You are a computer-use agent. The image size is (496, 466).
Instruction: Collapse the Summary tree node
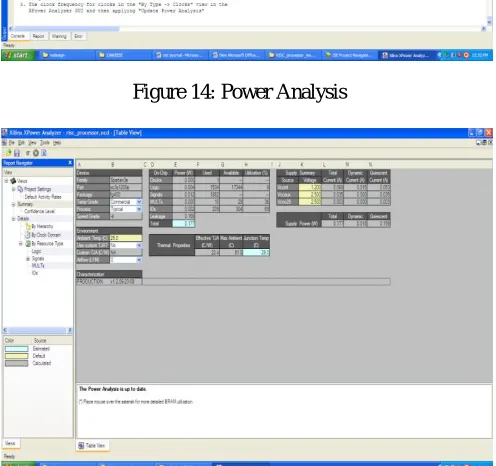pyautogui.click(x=14, y=204)
